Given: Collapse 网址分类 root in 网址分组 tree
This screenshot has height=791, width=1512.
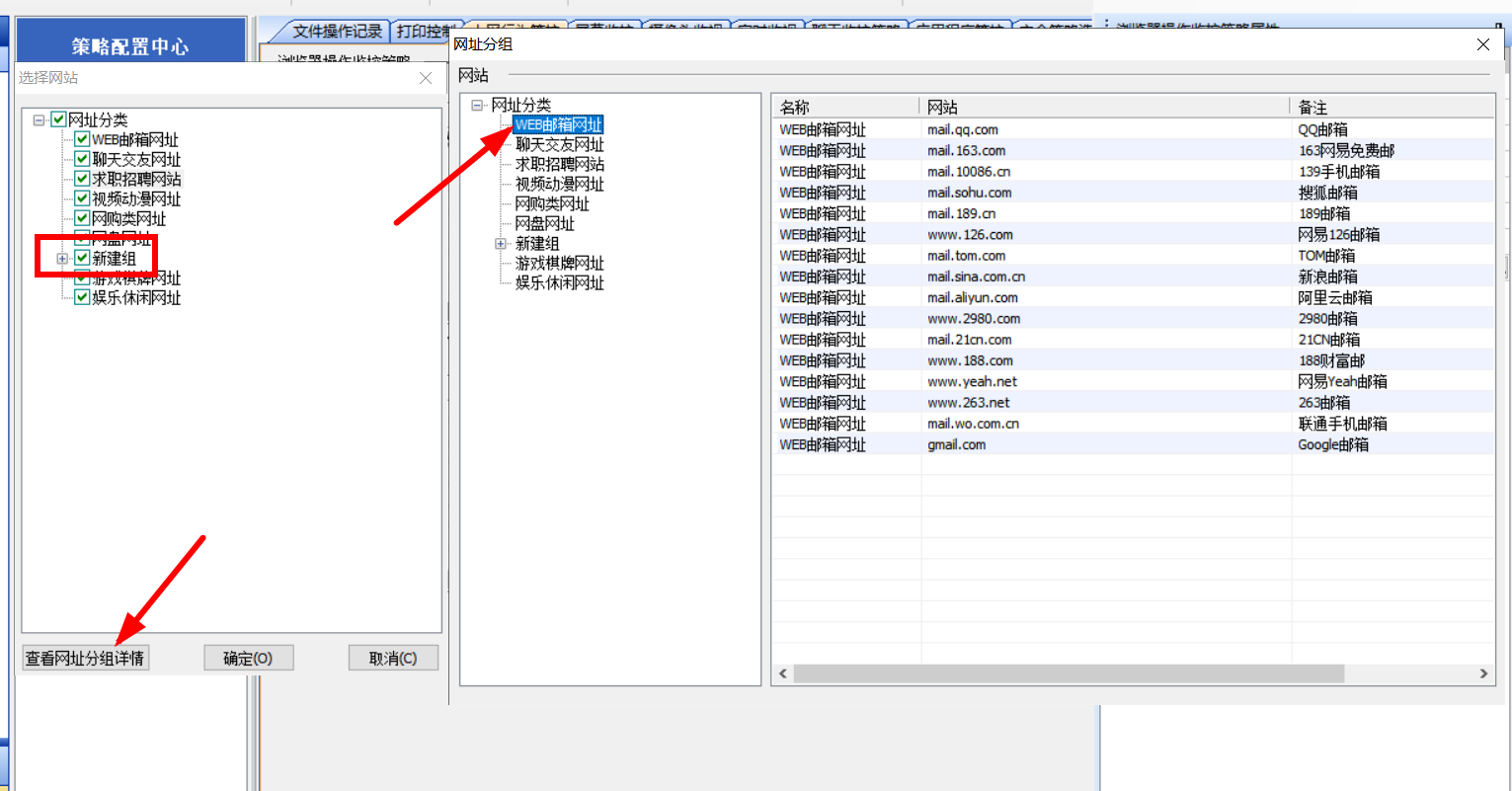Looking at the screenshot, I should point(477,106).
